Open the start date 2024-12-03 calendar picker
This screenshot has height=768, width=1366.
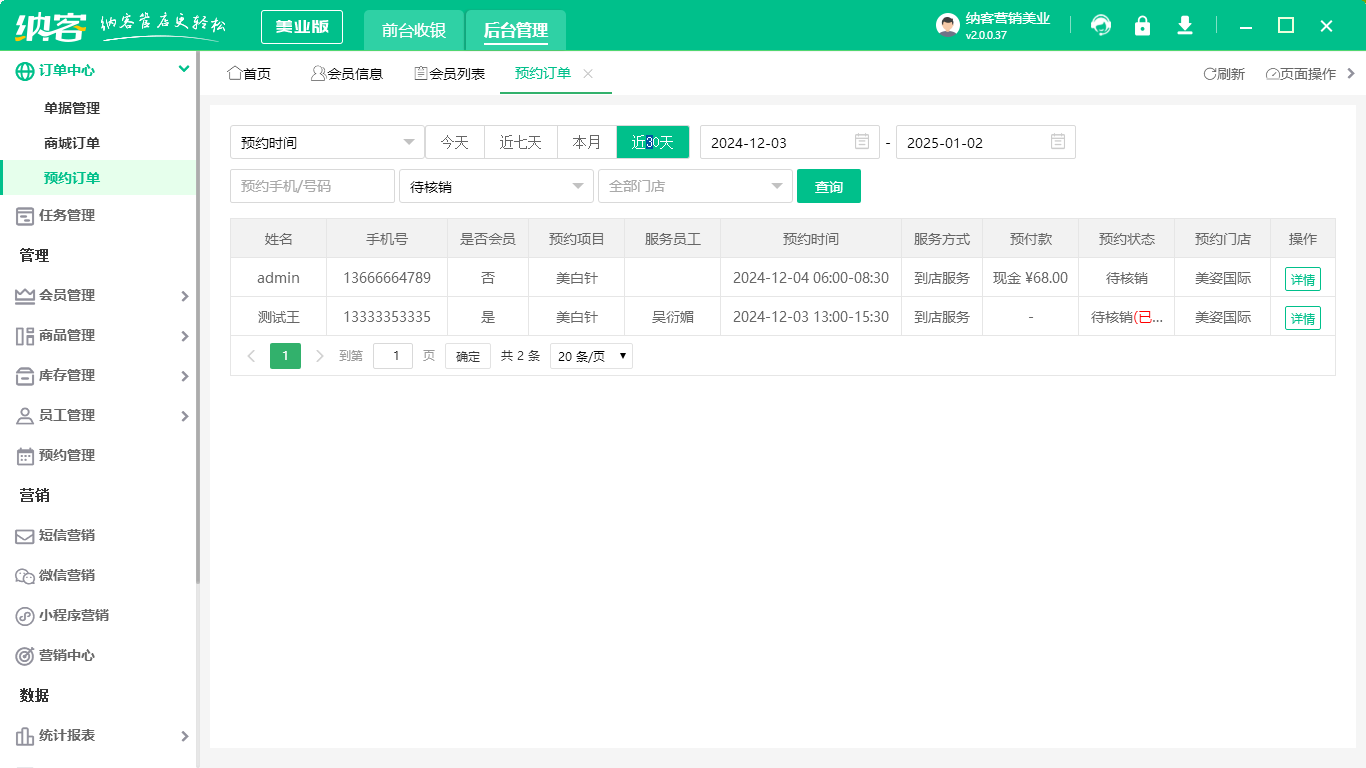coord(790,142)
